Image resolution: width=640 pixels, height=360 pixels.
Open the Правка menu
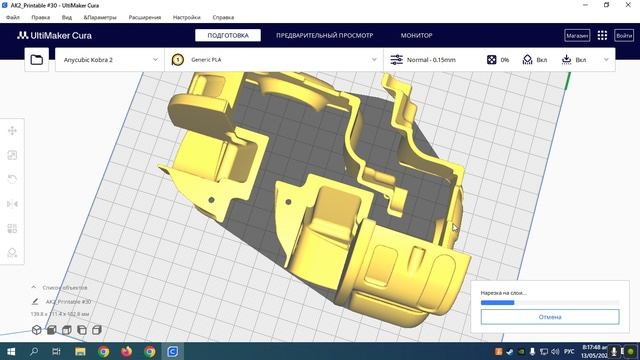click(x=40, y=18)
